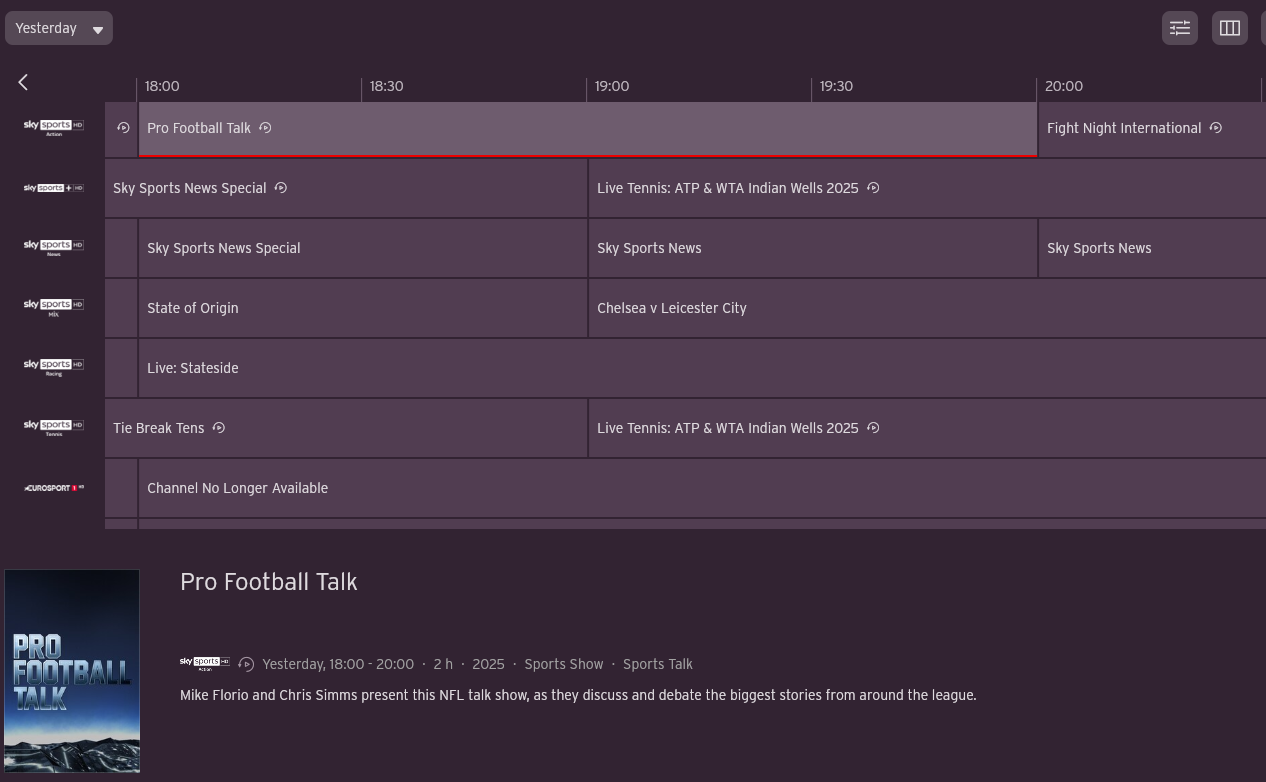Open the Yesterday date dropdown
Screen dimensions: 1266x782
coord(58,28)
